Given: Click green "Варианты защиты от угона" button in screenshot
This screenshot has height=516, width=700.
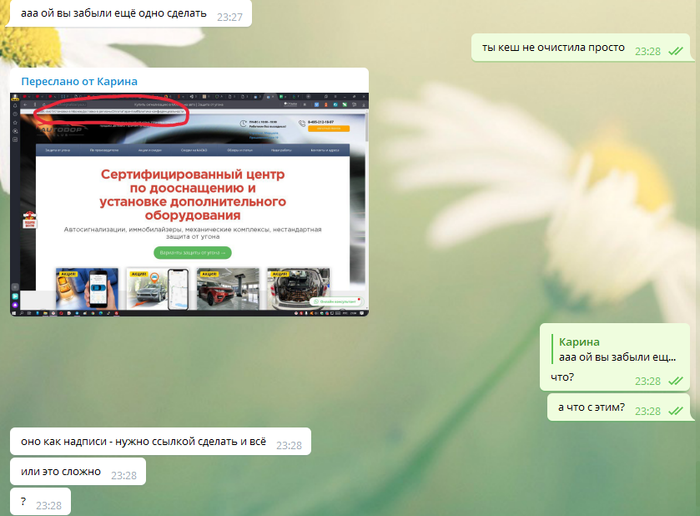Looking at the screenshot, I should [x=192, y=253].
